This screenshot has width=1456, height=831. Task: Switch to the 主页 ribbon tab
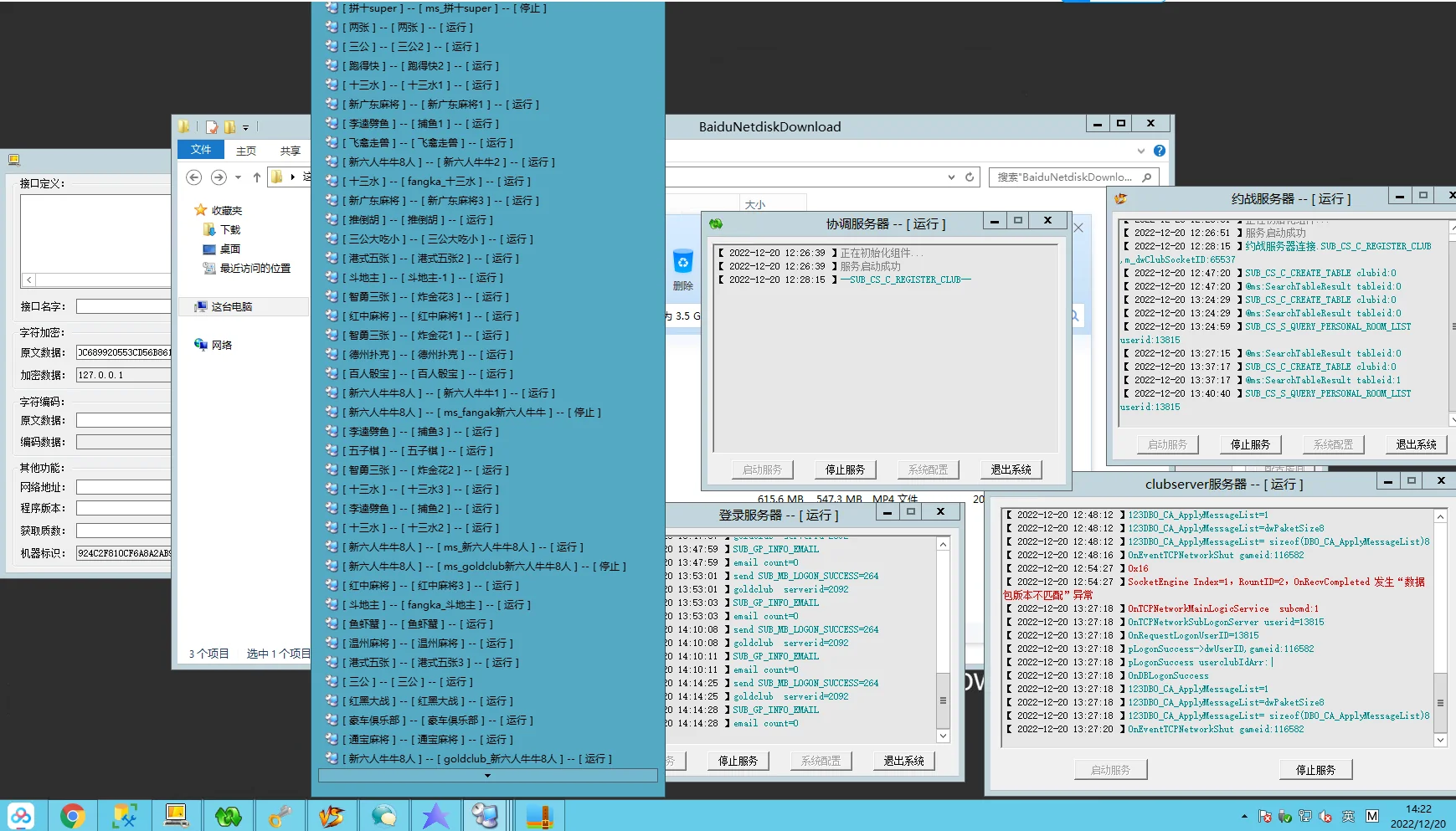(246, 151)
